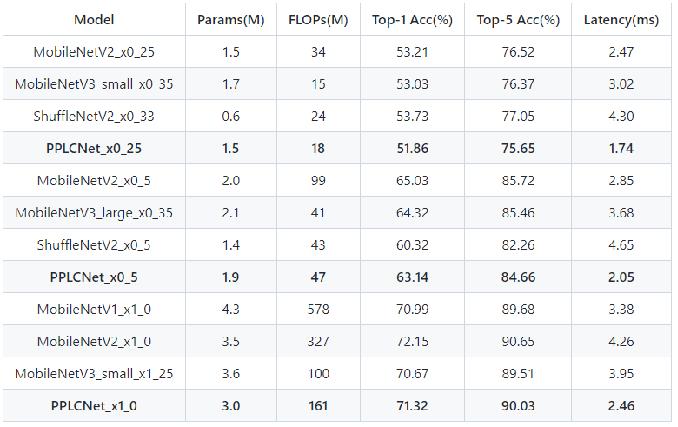Screen dimensions: 678x427
Task: Click the MobileNetV2_x1_0 model name
Action: pyautogui.click(x=94, y=341)
